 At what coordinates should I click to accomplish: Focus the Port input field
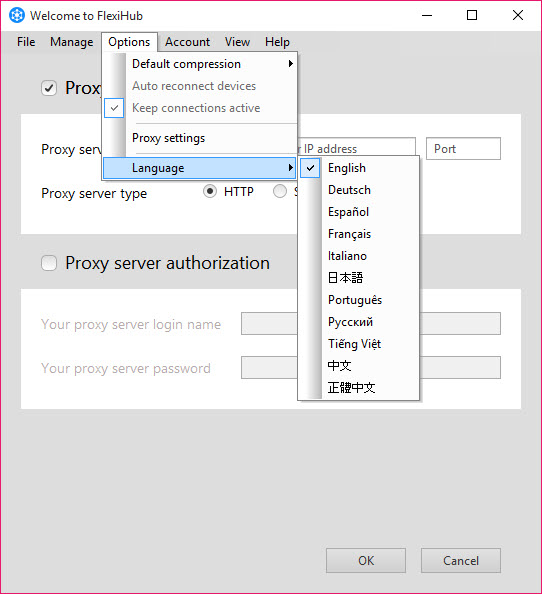463,148
